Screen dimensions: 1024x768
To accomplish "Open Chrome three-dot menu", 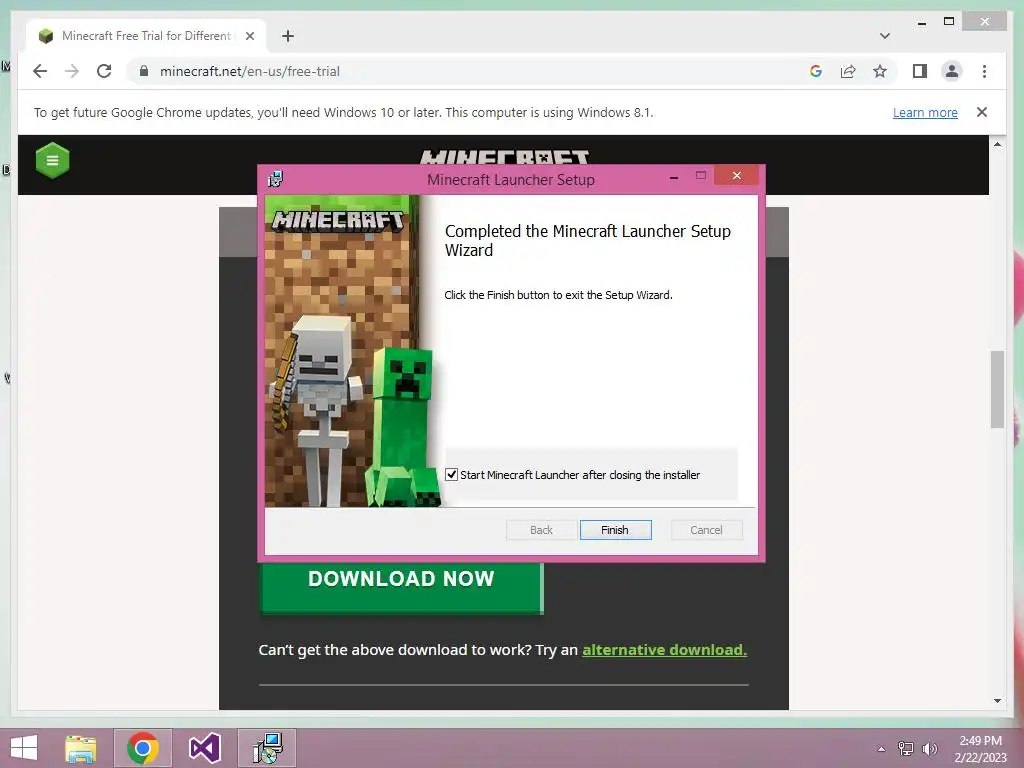I will 984,71.
